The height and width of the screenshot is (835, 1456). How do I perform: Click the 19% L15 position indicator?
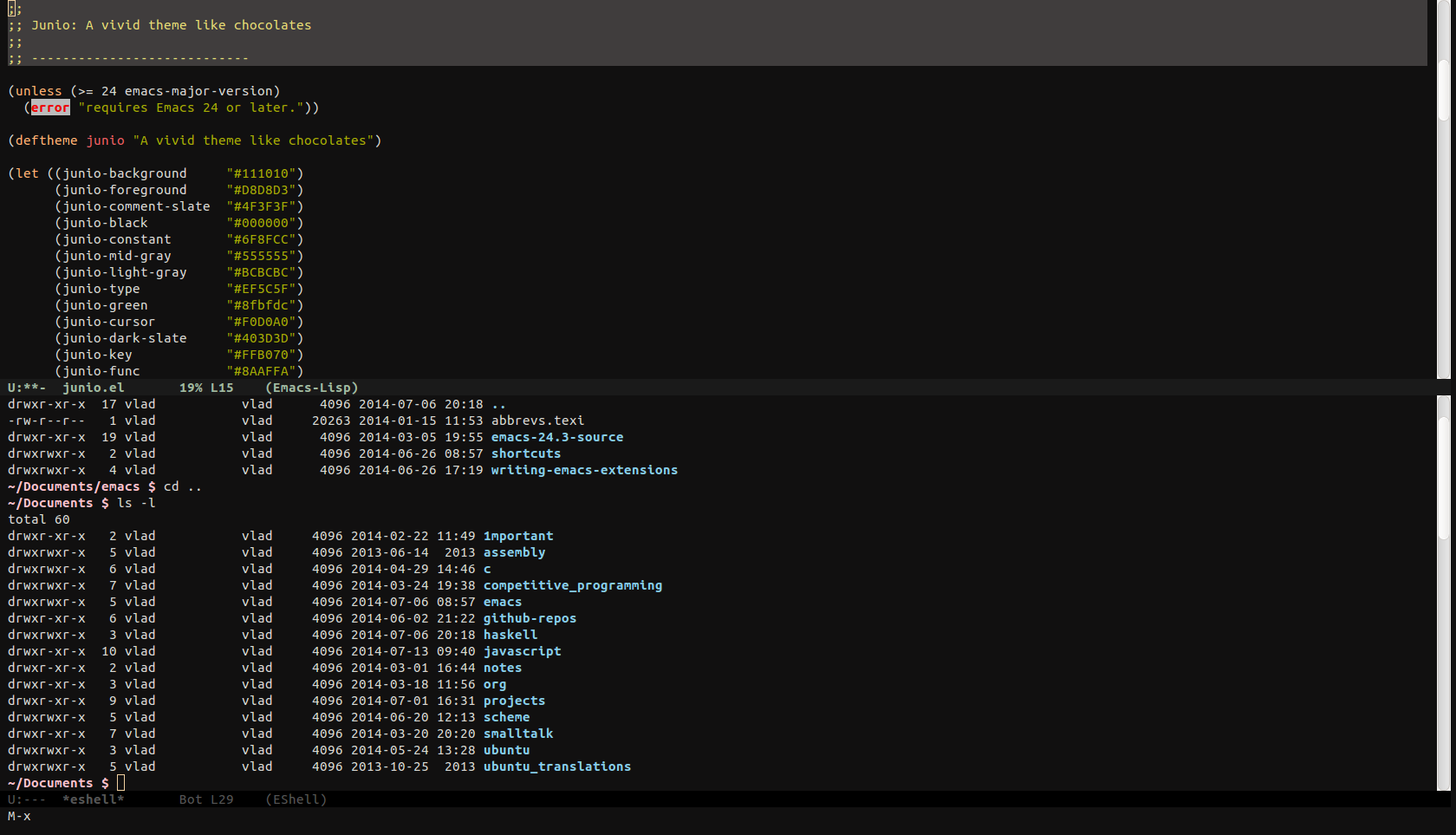[x=206, y=388]
